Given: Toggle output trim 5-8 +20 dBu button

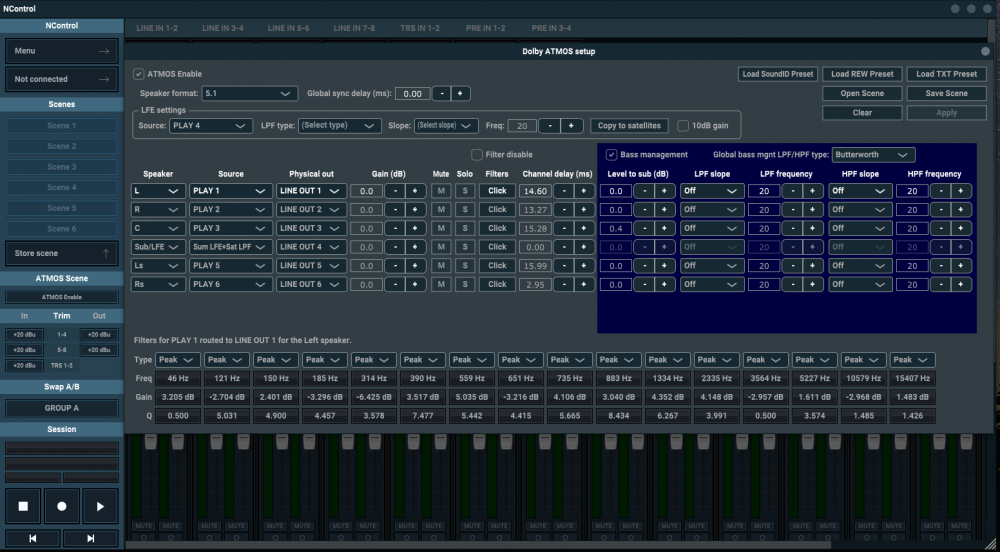Looking at the screenshot, I should [x=99, y=350].
